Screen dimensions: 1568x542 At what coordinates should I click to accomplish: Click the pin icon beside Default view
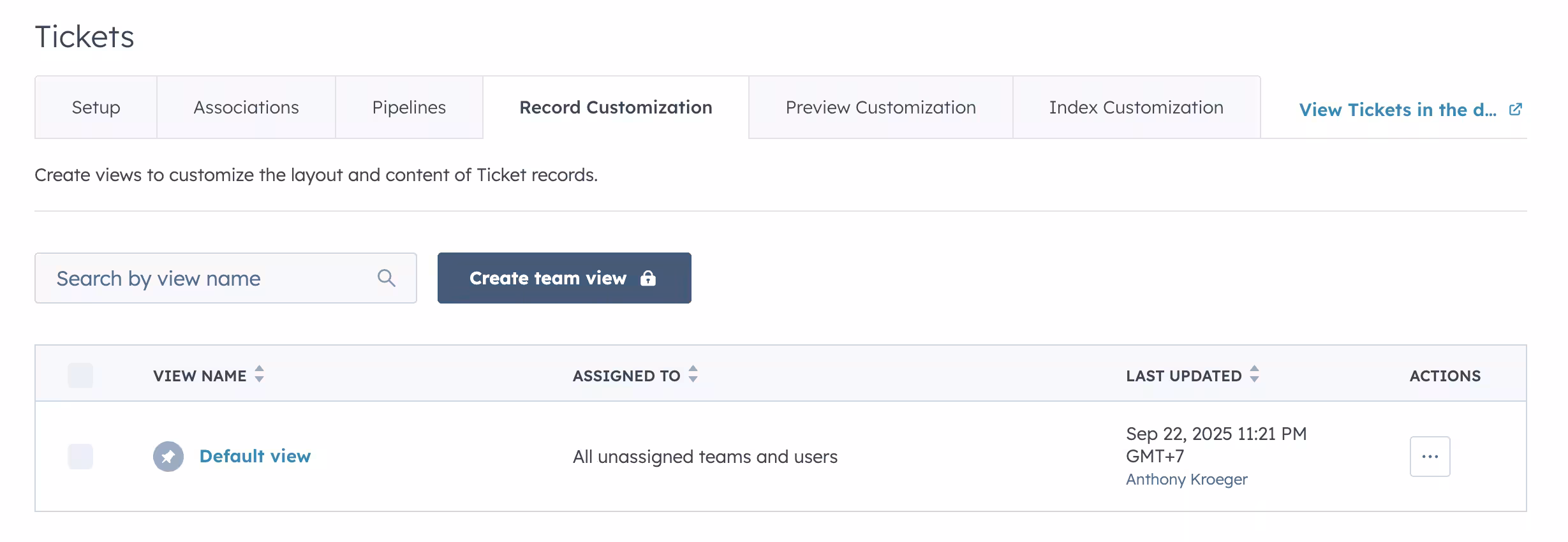[168, 457]
